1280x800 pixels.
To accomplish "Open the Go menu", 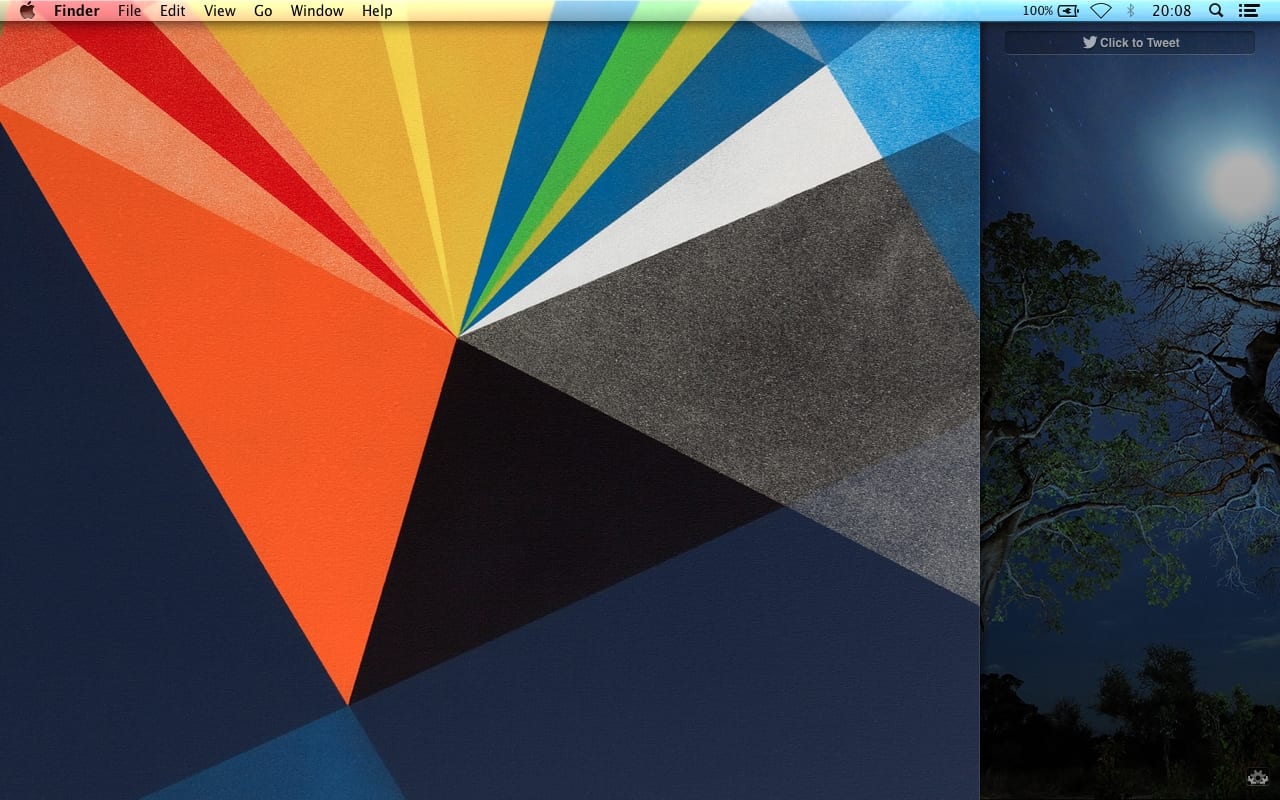I will click(x=263, y=11).
